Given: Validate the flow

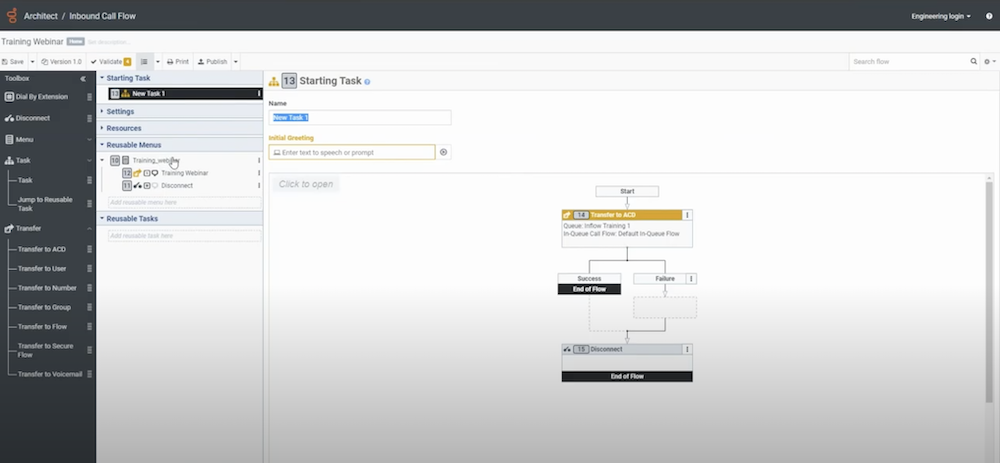Looking at the screenshot, I should click(110, 62).
